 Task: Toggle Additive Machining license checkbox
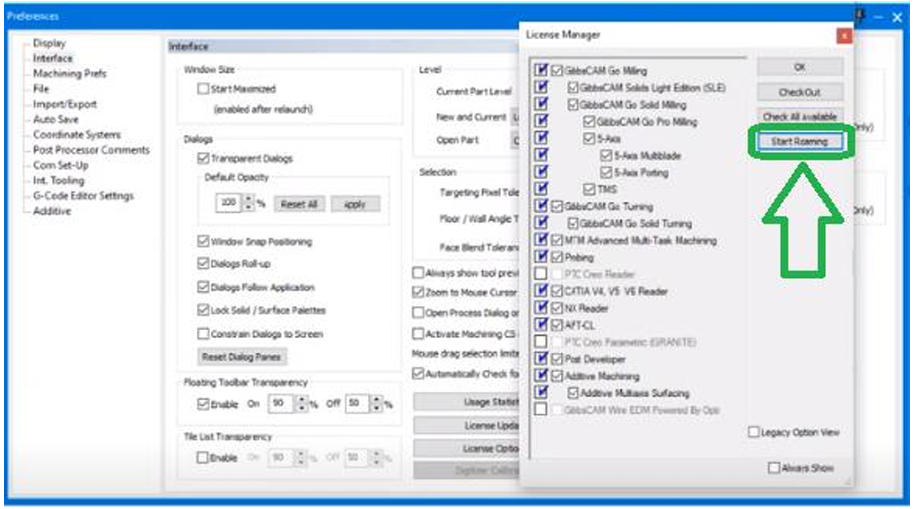557,376
